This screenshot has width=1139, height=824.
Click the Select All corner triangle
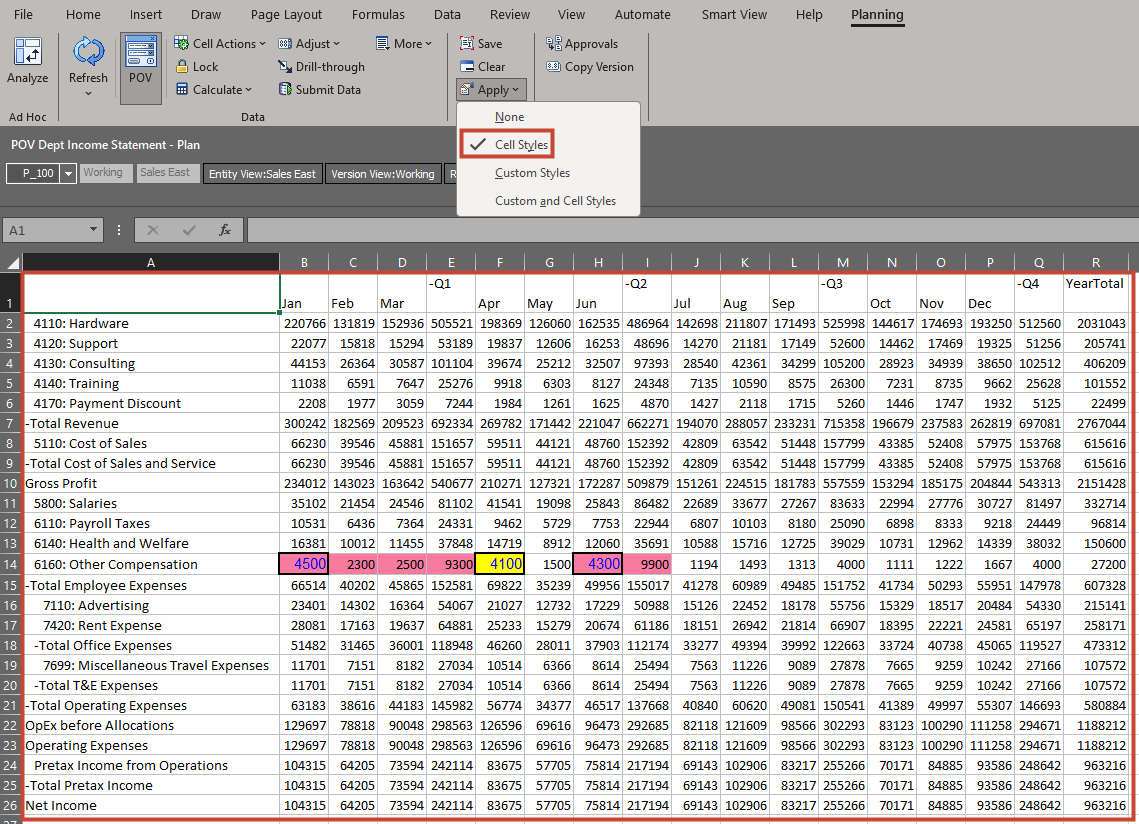click(12, 262)
